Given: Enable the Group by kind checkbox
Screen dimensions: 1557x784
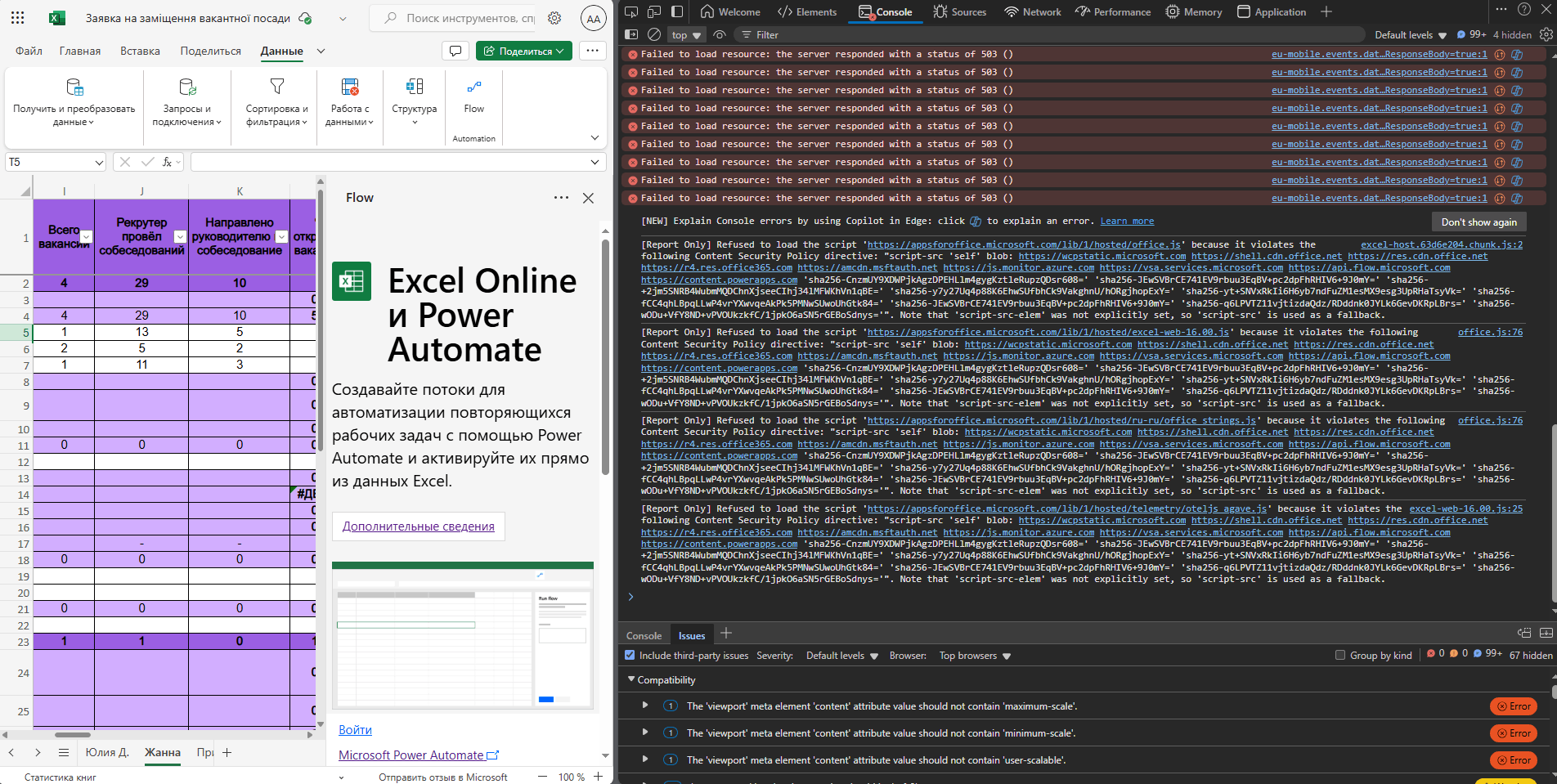Looking at the screenshot, I should coord(1339,655).
